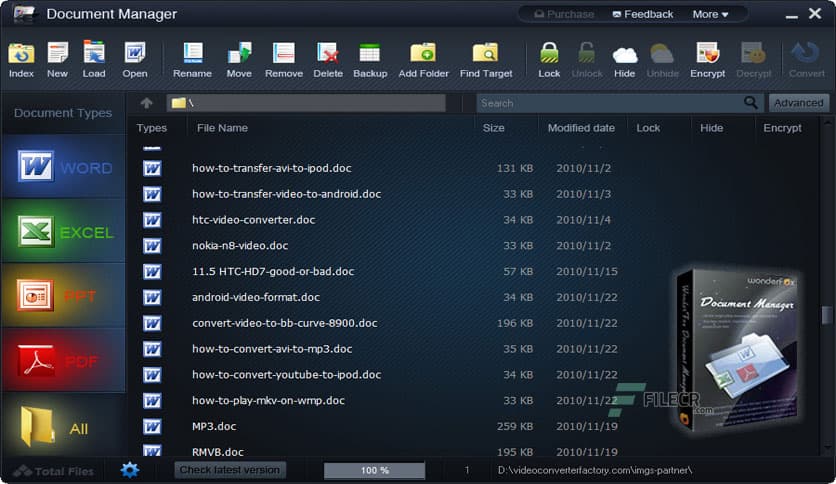Click the Load toolbar icon

94,53
